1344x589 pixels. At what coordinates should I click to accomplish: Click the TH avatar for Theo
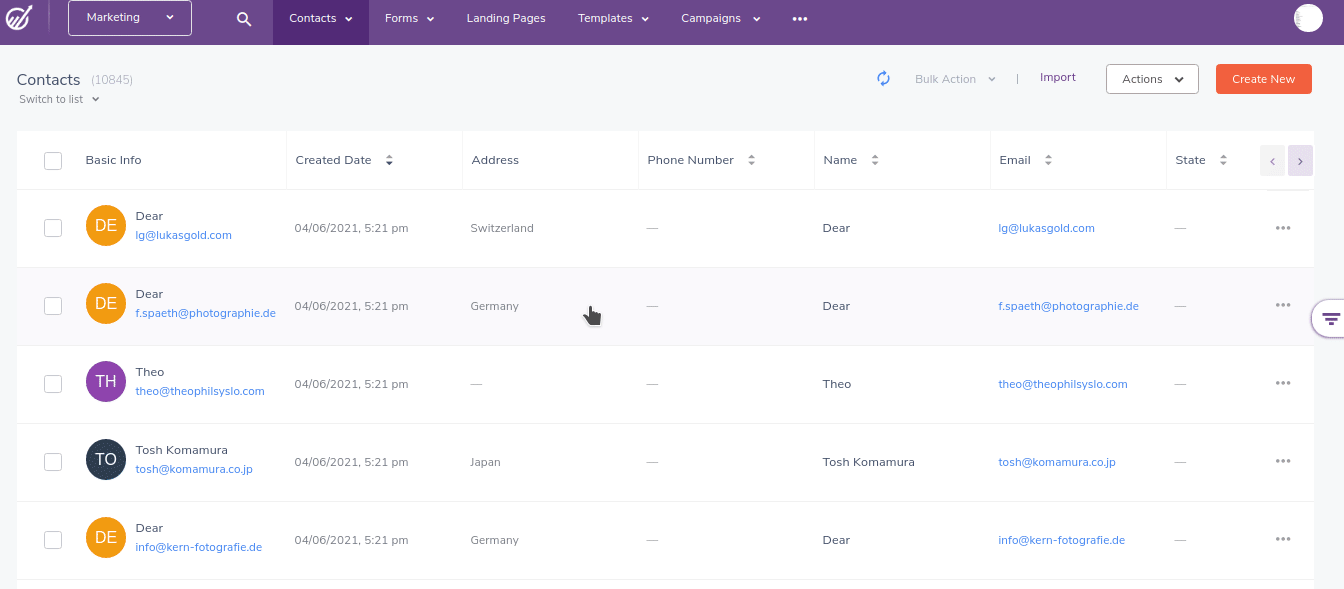coord(106,382)
